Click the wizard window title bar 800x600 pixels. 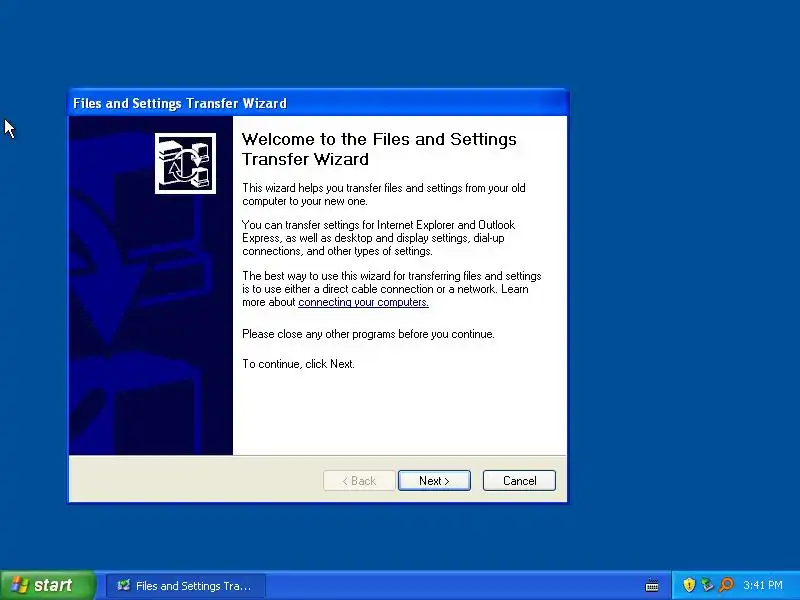pyautogui.click(x=318, y=103)
